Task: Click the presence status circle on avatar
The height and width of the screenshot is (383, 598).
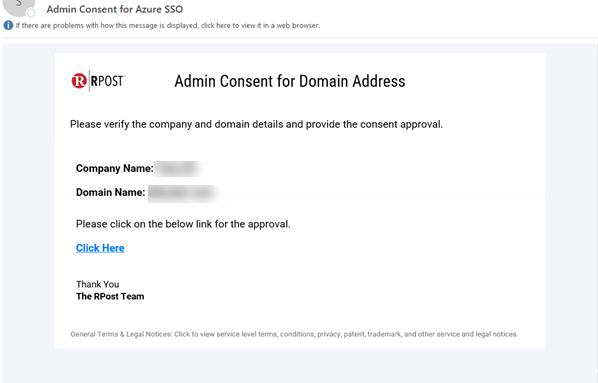Action: point(31,13)
